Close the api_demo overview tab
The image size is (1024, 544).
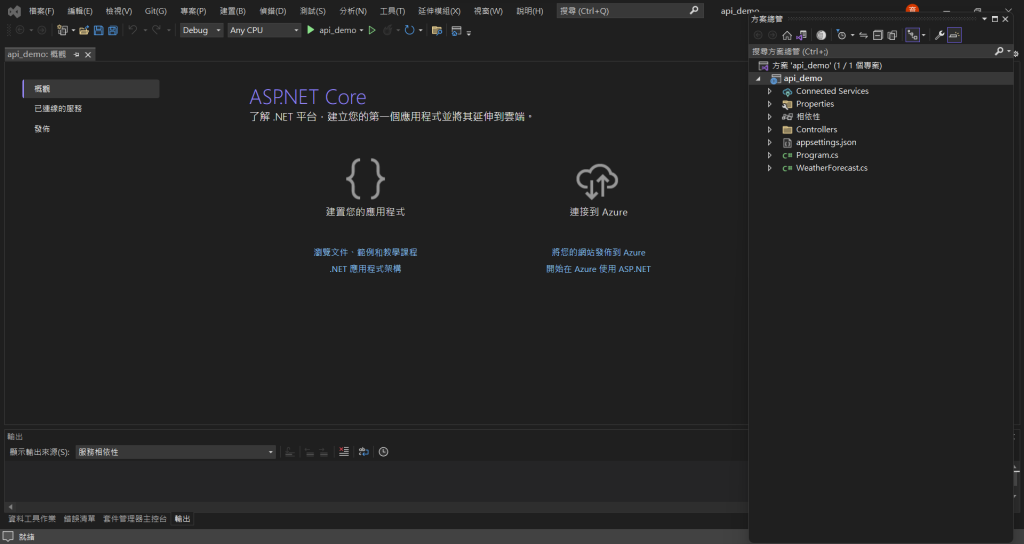pyautogui.click(x=88, y=55)
